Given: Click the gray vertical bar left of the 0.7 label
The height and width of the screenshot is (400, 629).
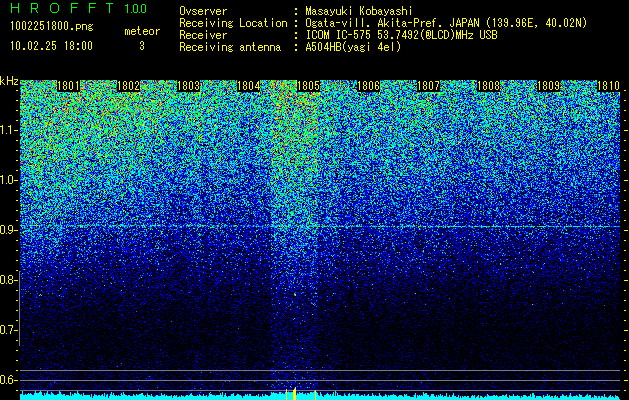Looking at the screenshot, I should click(19, 309).
